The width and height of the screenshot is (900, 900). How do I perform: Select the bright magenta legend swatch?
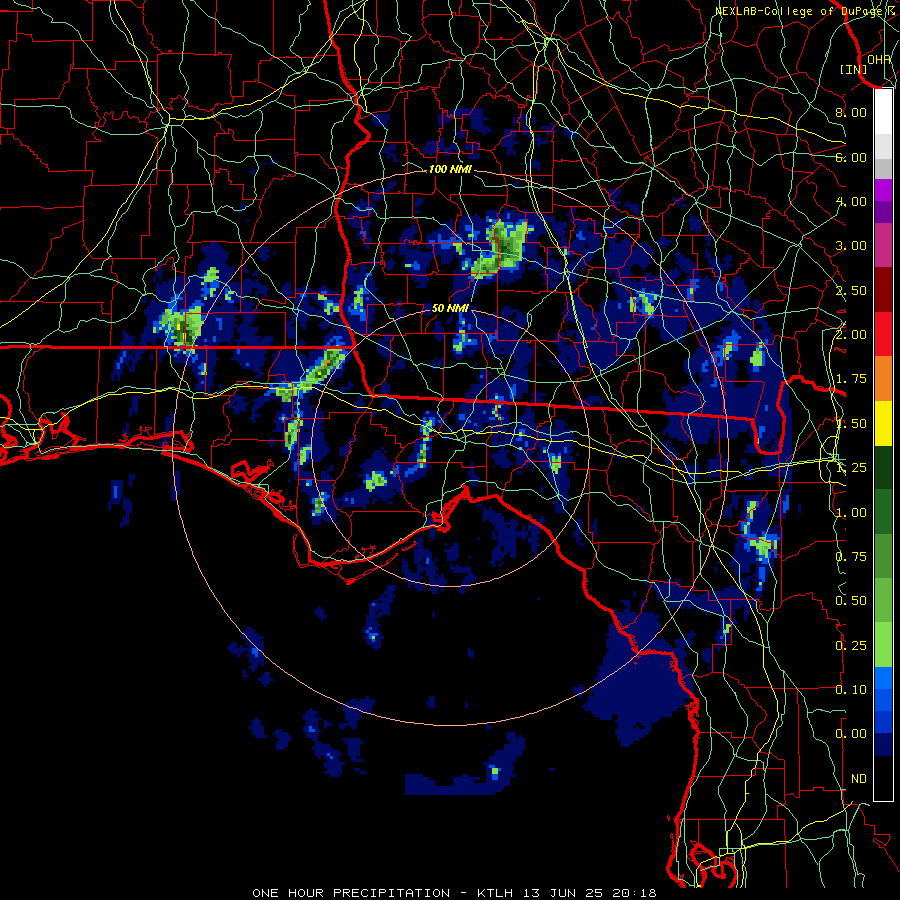(x=883, y=190)
